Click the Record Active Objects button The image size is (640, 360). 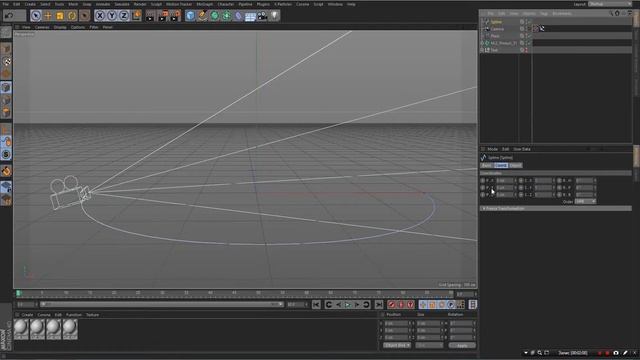pyautogui.click(x=391, y=304)
